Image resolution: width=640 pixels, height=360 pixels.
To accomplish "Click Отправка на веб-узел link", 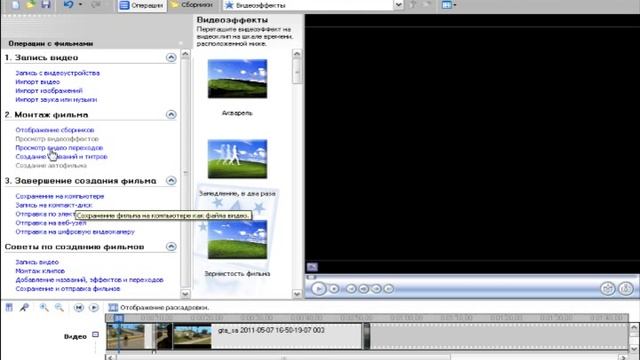I will pos(51,223).
